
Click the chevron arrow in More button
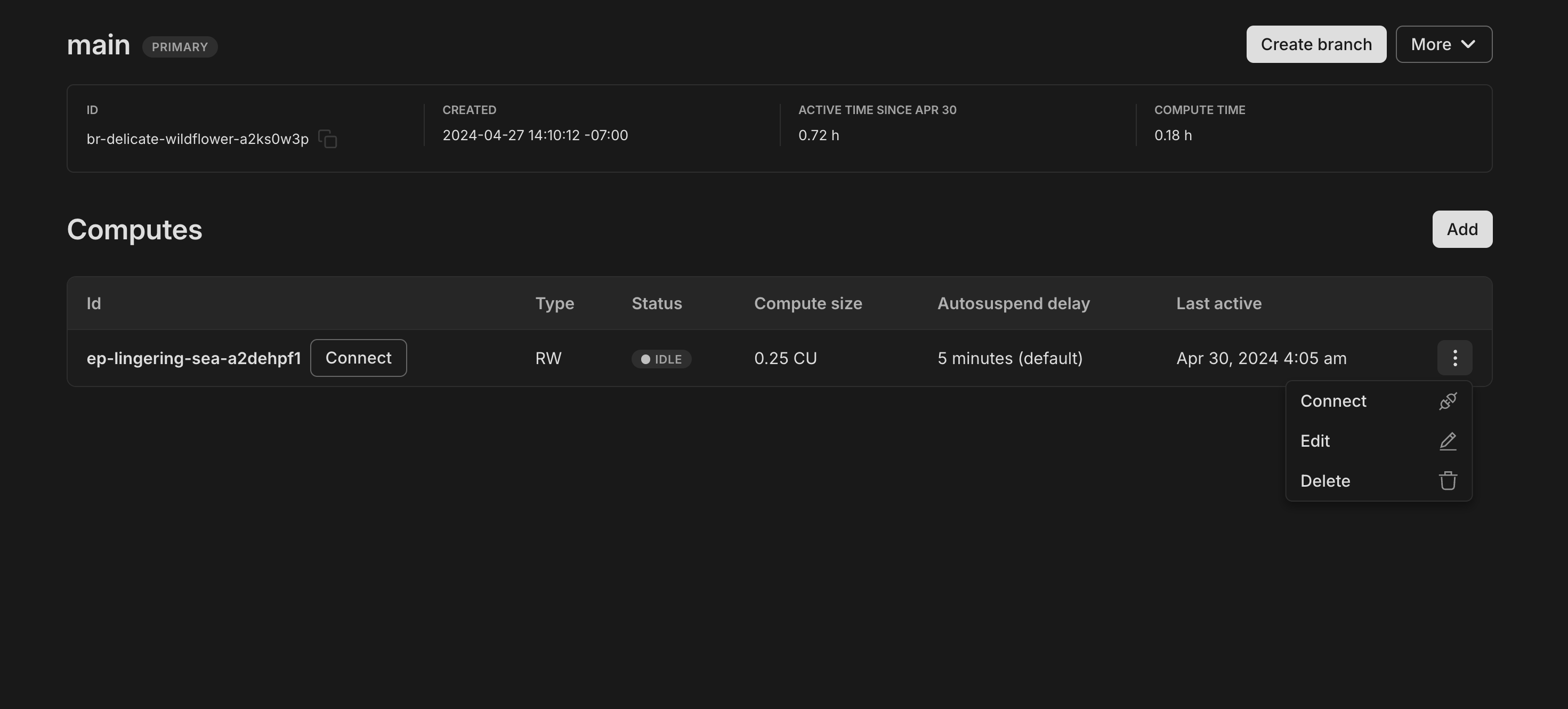point(1468,44)
